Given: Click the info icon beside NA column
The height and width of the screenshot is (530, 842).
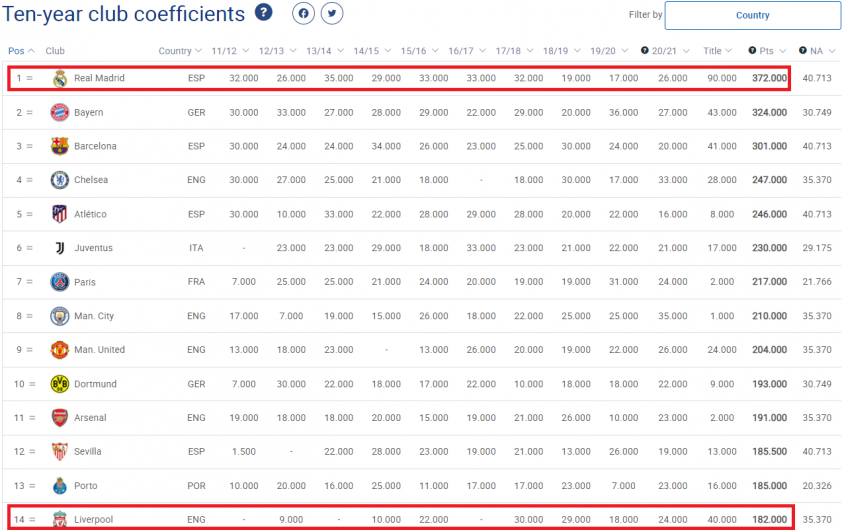Looking at the screenshot, I should (x=803, y=50).
